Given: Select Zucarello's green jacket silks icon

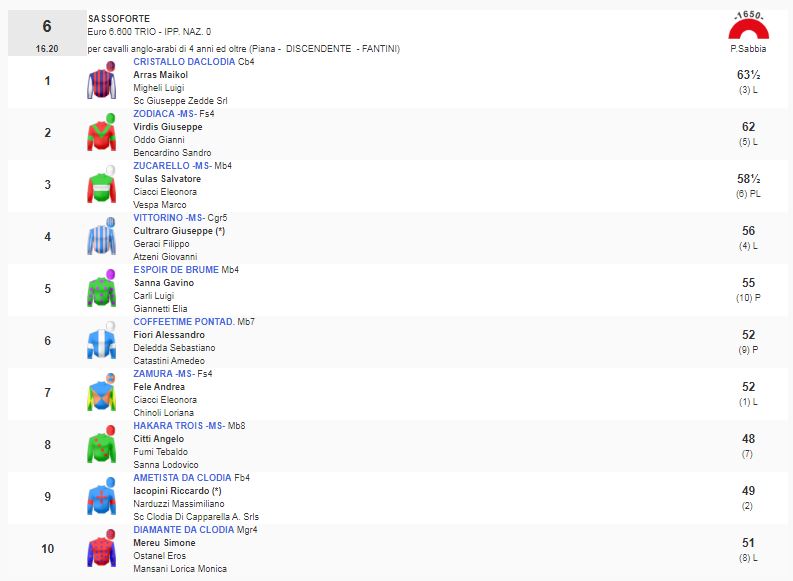Looking at the screenshot, I should click(x=102, y=186).
